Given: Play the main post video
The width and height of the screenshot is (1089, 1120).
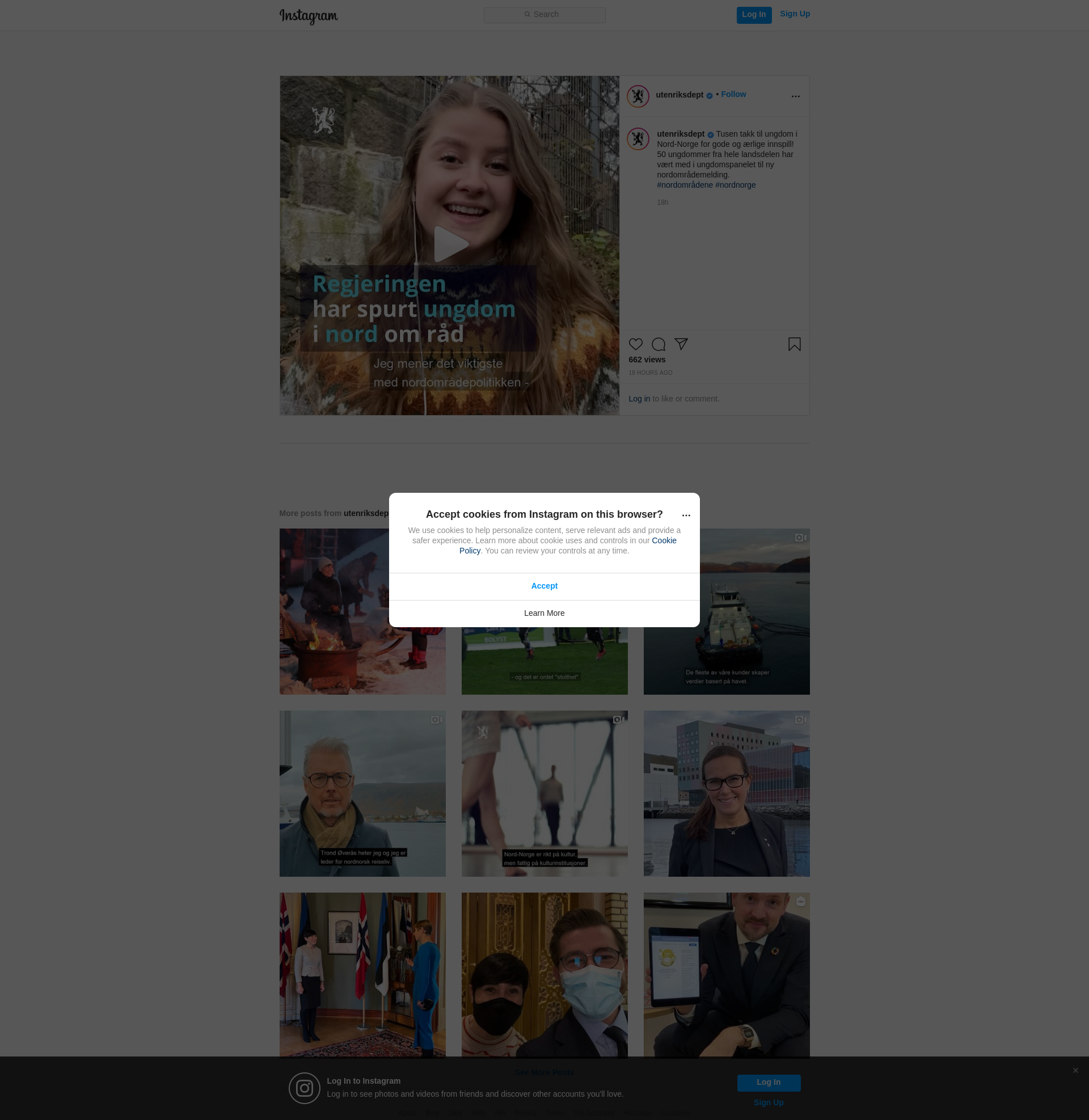Looking at the screenshot, I should coord(450,244).
